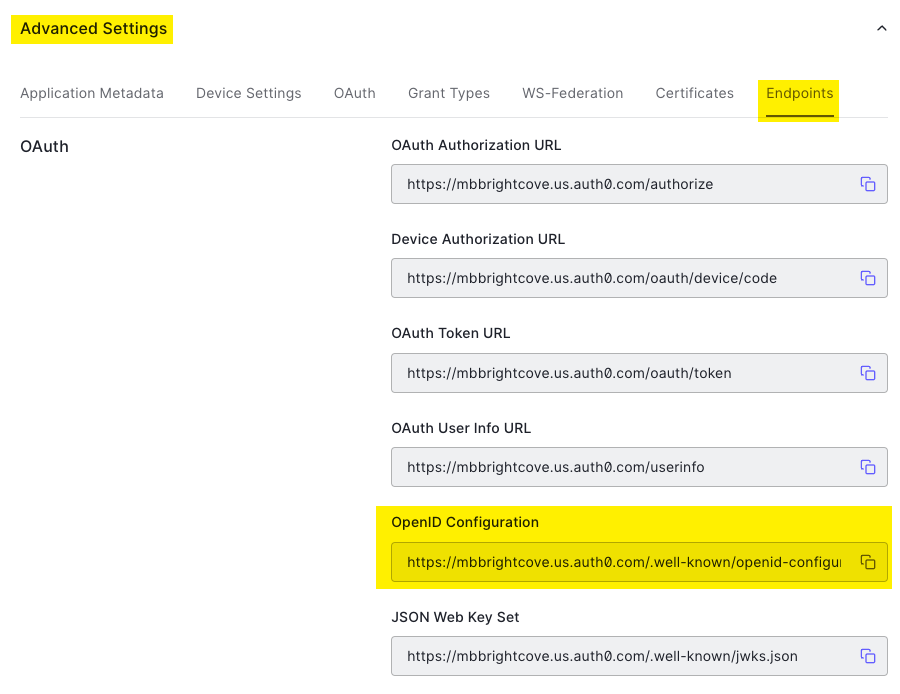This screenshot has height=694, width=900.
Task: Click the OpenID Configuration URL field
Action: [620, 562]
